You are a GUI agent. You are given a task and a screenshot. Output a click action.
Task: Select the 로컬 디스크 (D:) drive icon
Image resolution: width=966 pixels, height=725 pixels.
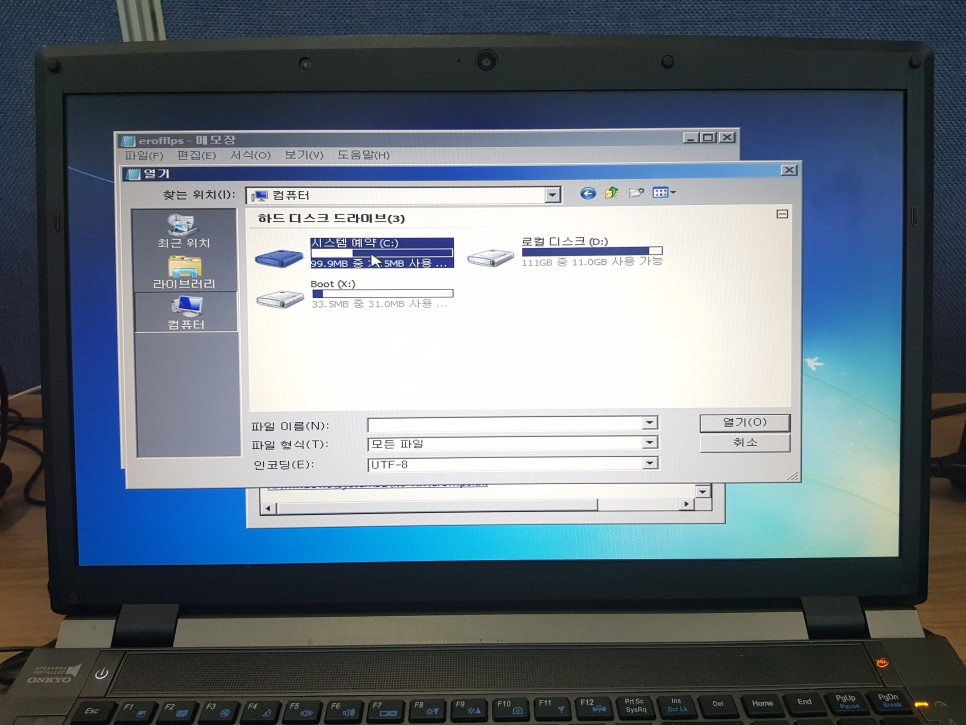coord(490,257)
